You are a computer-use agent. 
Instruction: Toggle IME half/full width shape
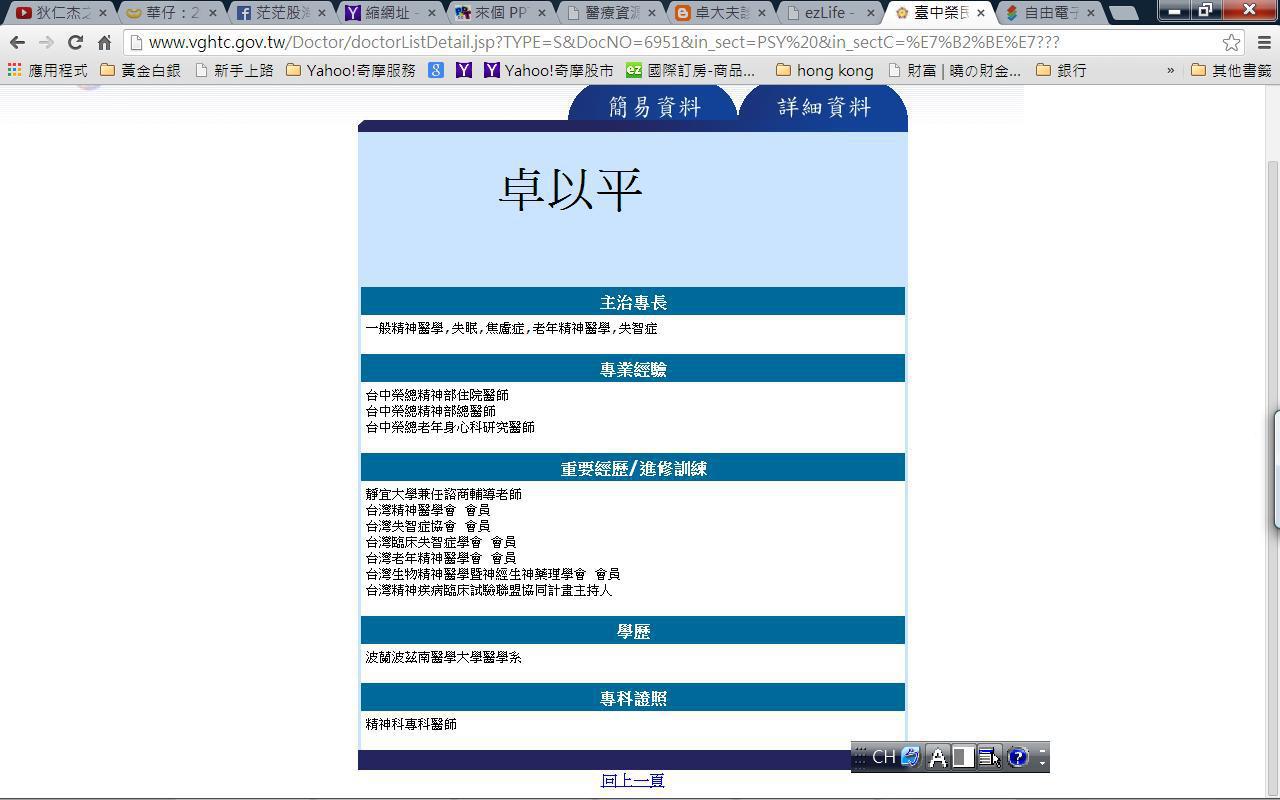[963, 757]
